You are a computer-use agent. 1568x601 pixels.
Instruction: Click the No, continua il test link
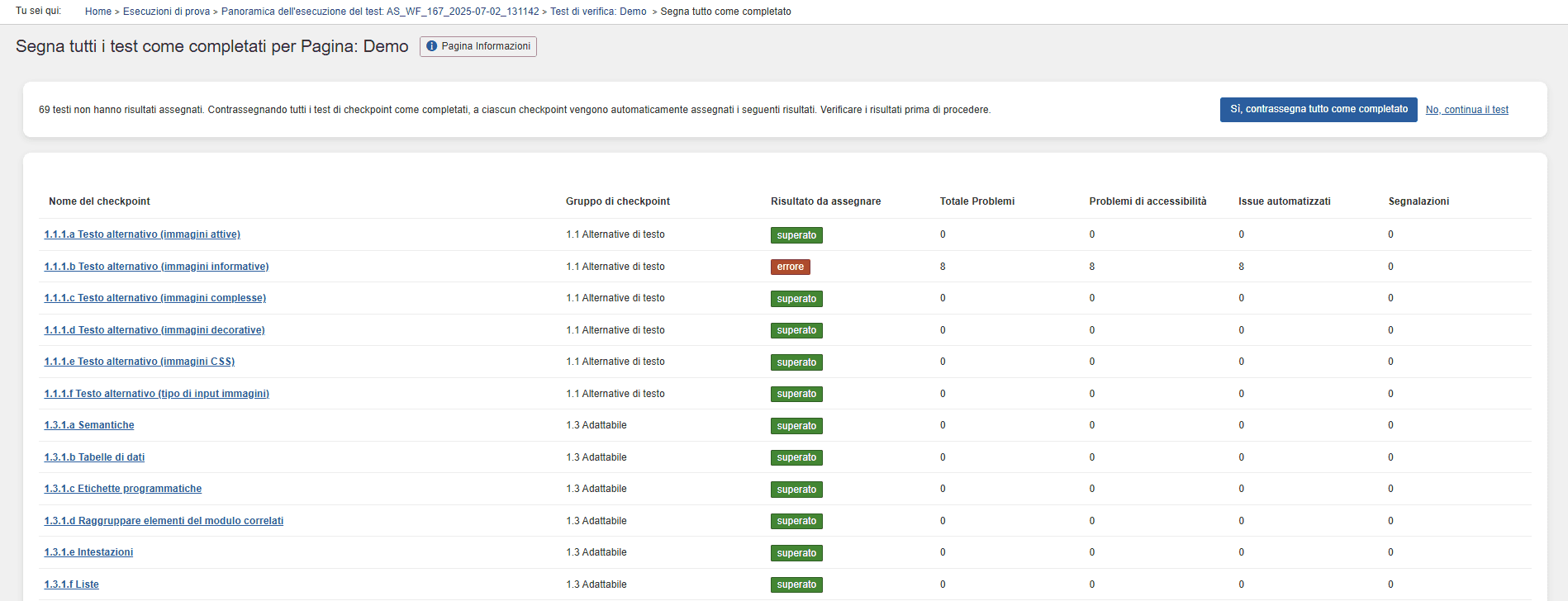point(1466,110)
